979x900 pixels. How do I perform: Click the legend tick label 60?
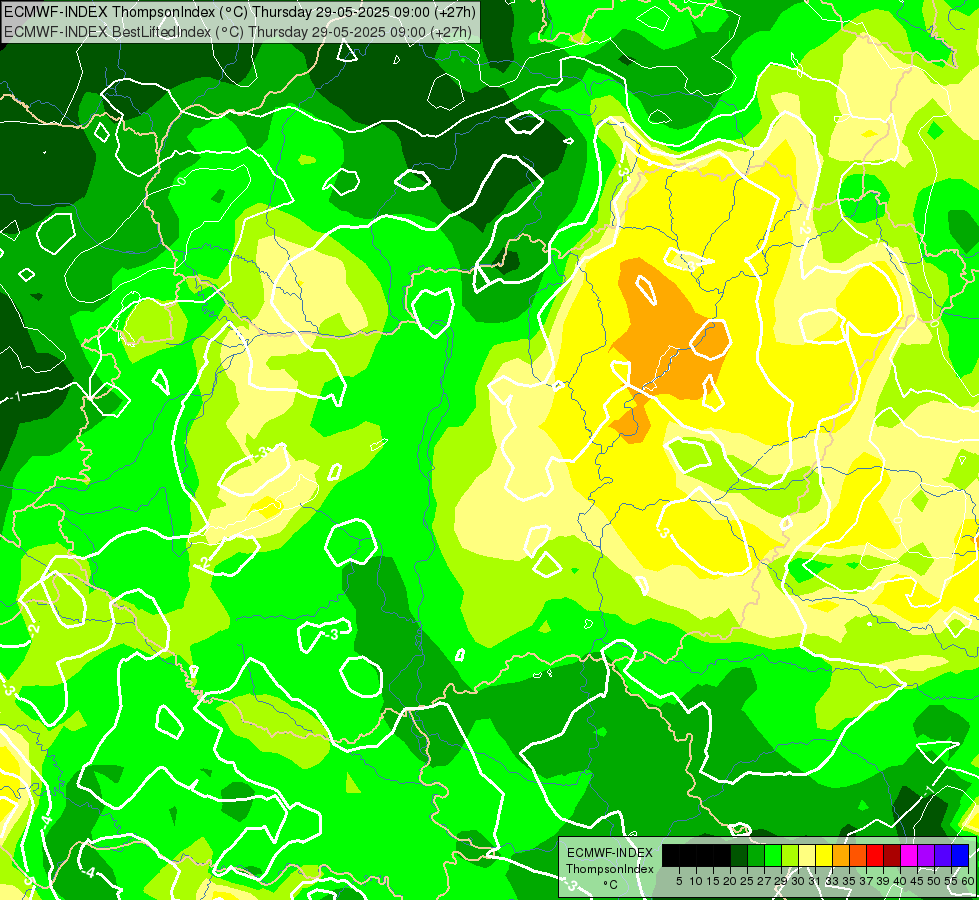pos(968,881)
